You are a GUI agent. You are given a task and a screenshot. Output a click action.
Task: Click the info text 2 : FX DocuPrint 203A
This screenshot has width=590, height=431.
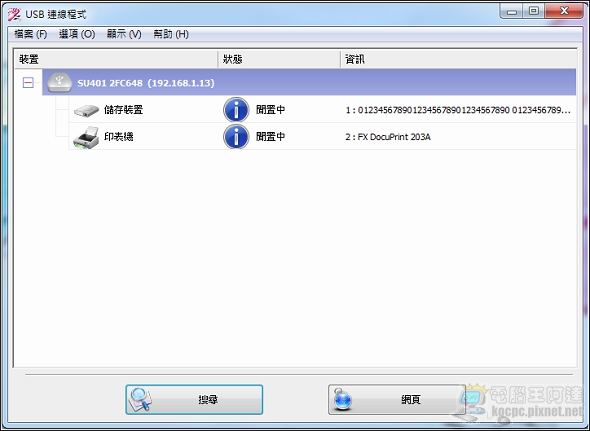pos(388,137)
